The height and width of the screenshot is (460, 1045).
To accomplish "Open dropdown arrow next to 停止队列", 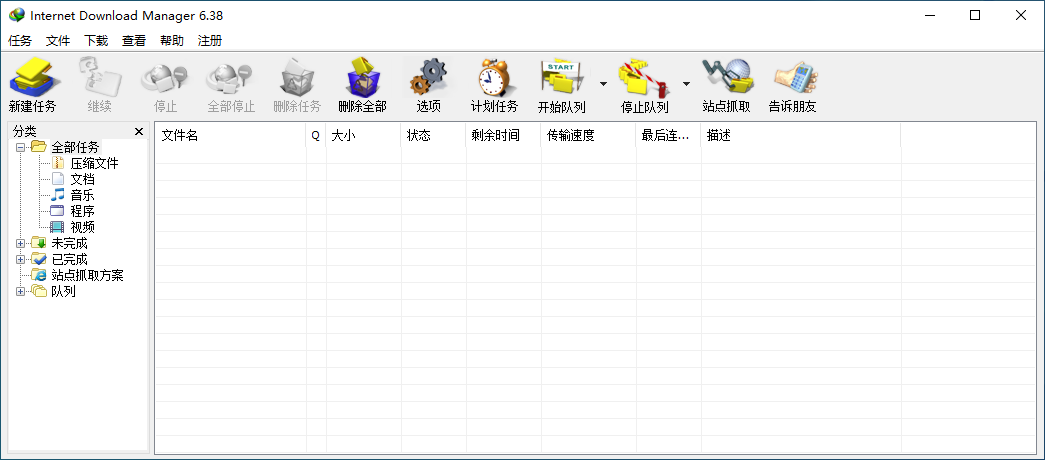I will click(x=686, y=84).
